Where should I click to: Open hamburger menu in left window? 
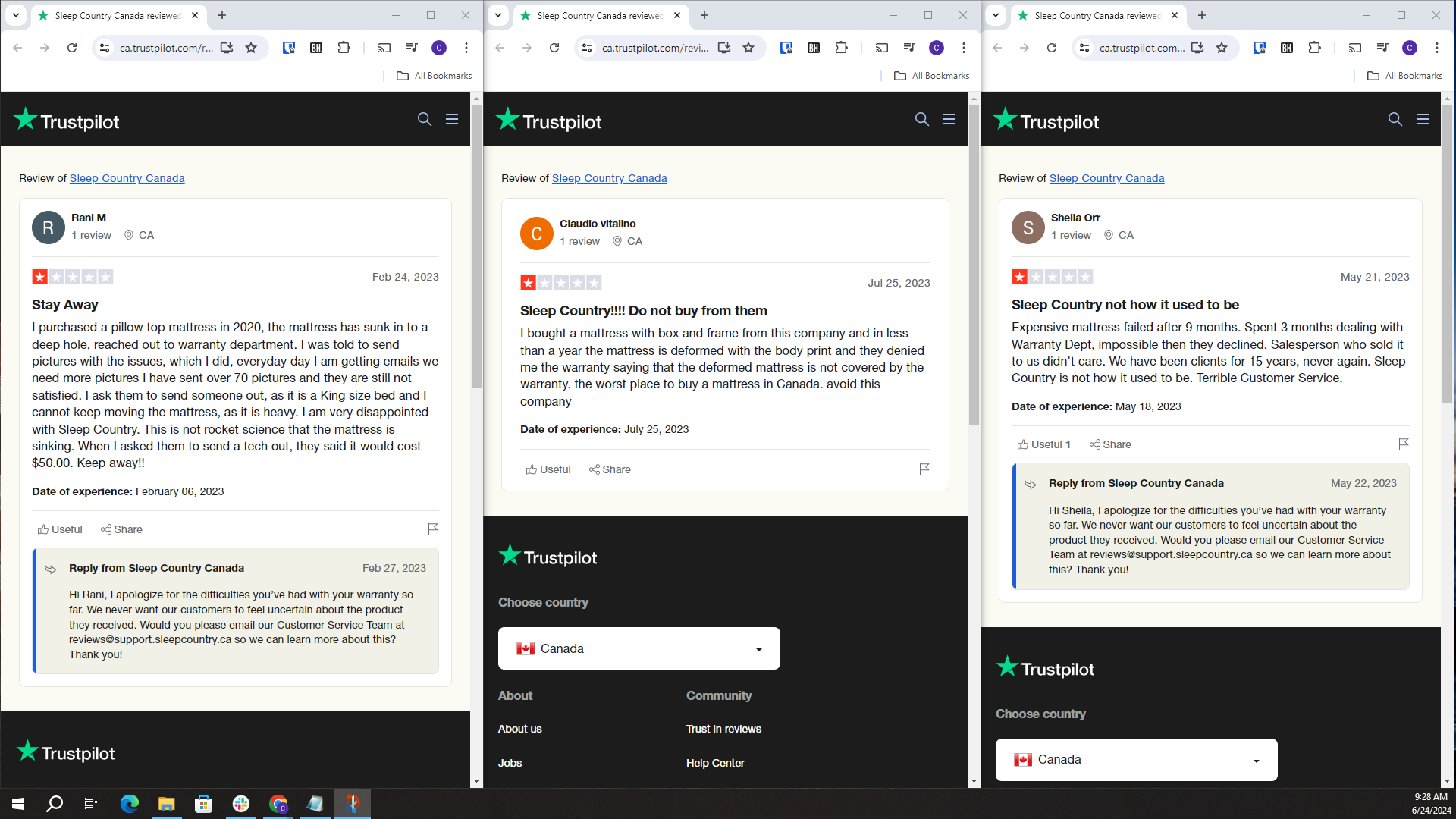pos(452,119)
